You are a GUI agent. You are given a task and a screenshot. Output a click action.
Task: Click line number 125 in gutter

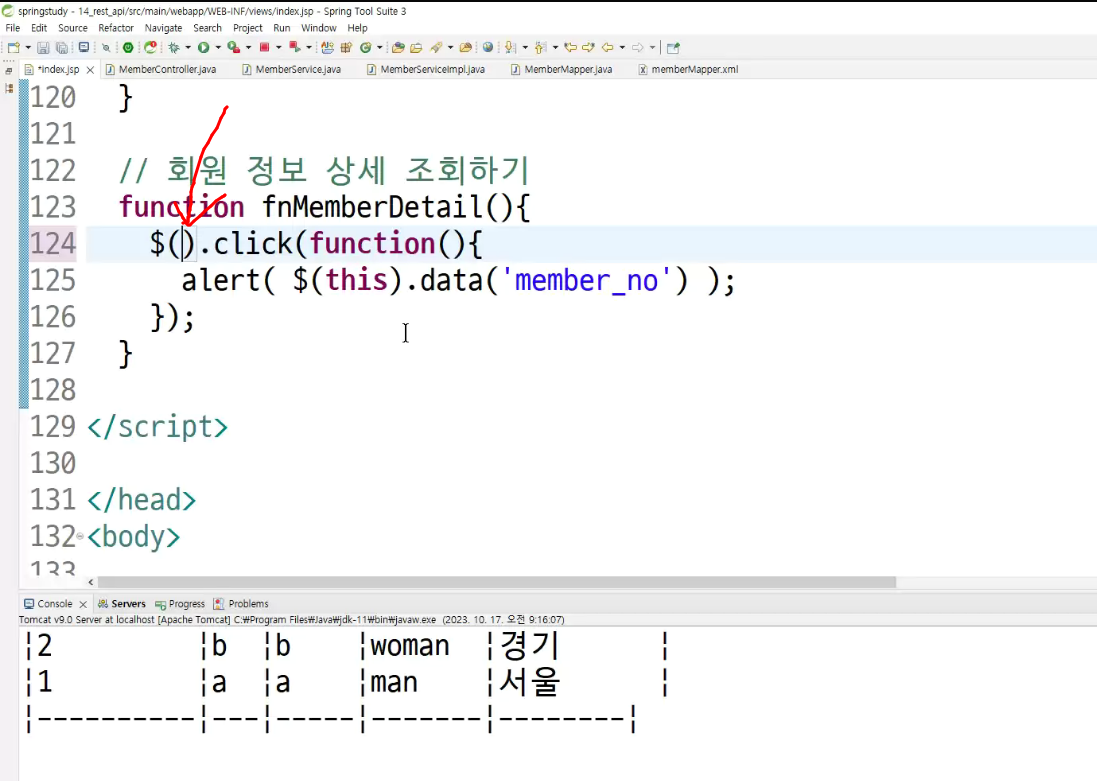53,281
